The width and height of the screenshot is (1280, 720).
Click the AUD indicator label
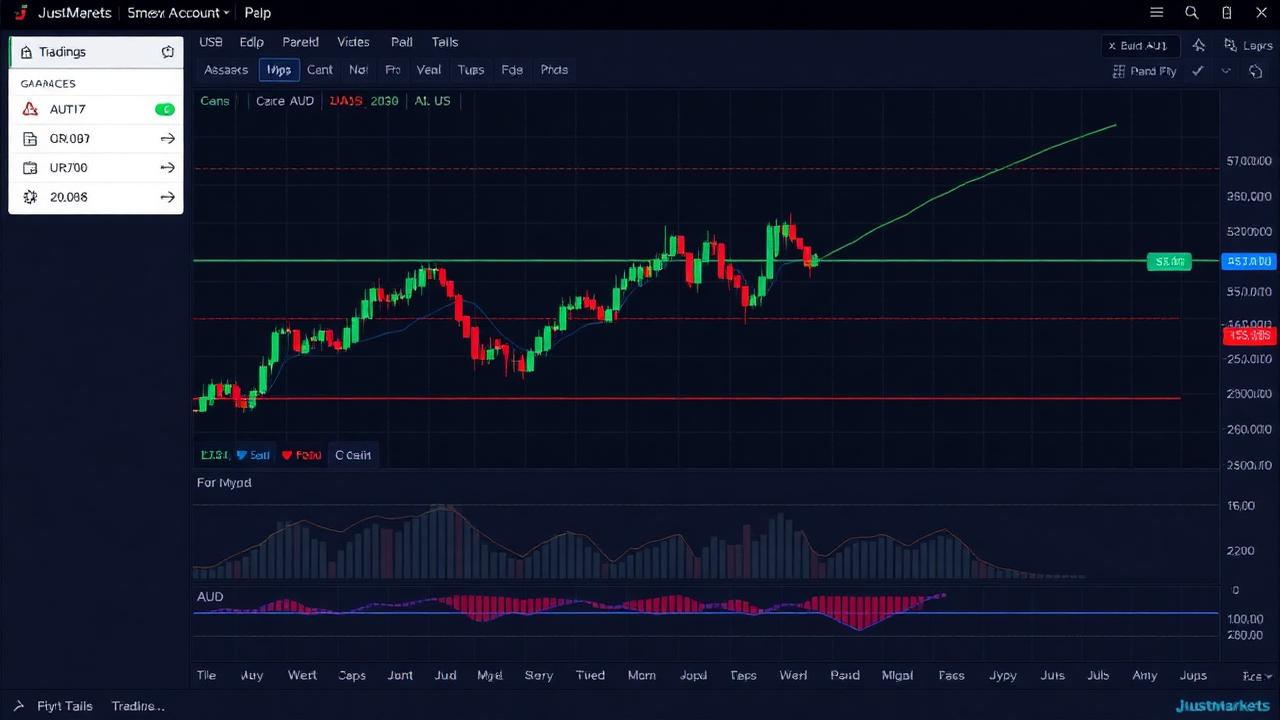click(x=210, y=597)
